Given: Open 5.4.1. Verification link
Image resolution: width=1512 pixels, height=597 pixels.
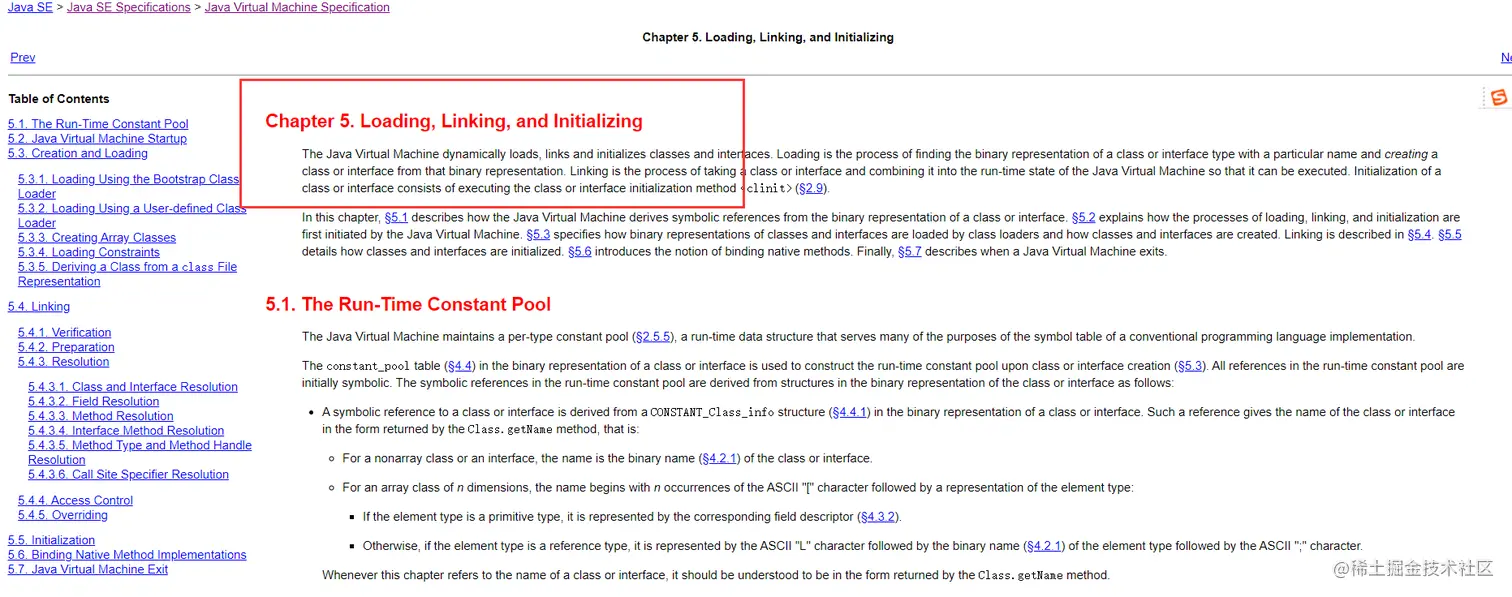Looking at the screenshot, I should (65, 333).
